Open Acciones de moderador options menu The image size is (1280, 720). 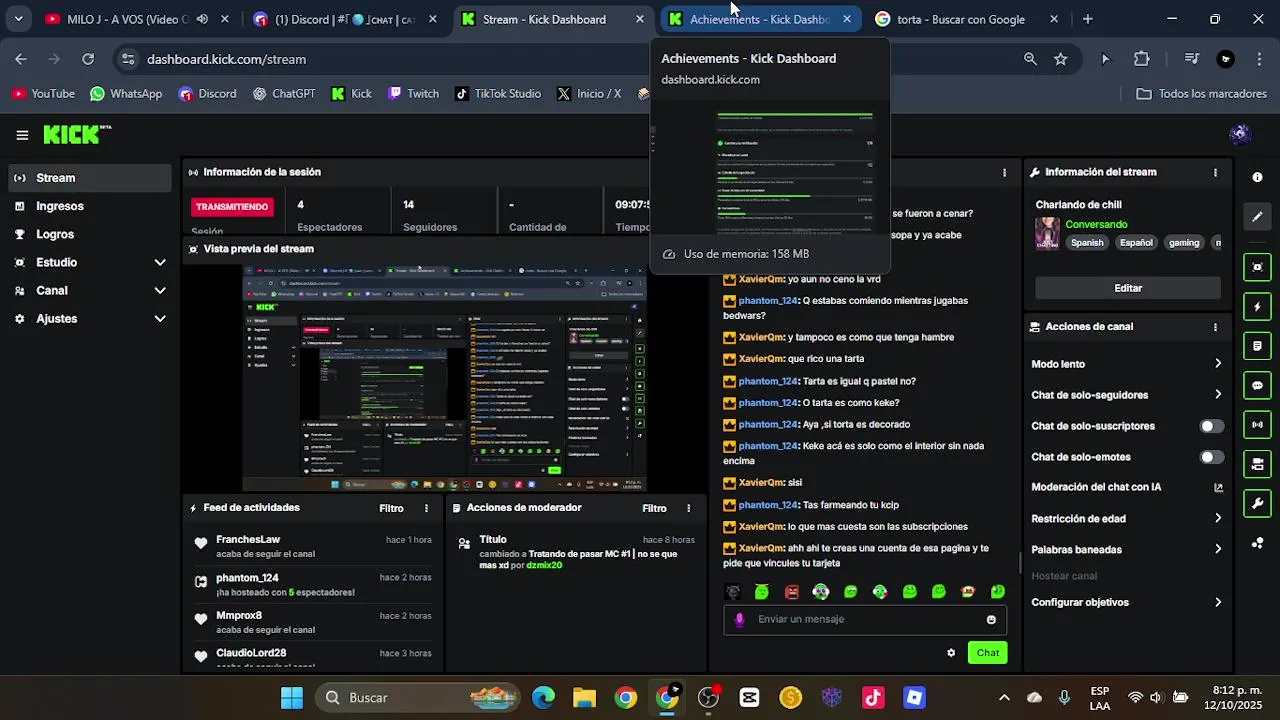click(688, 508)
